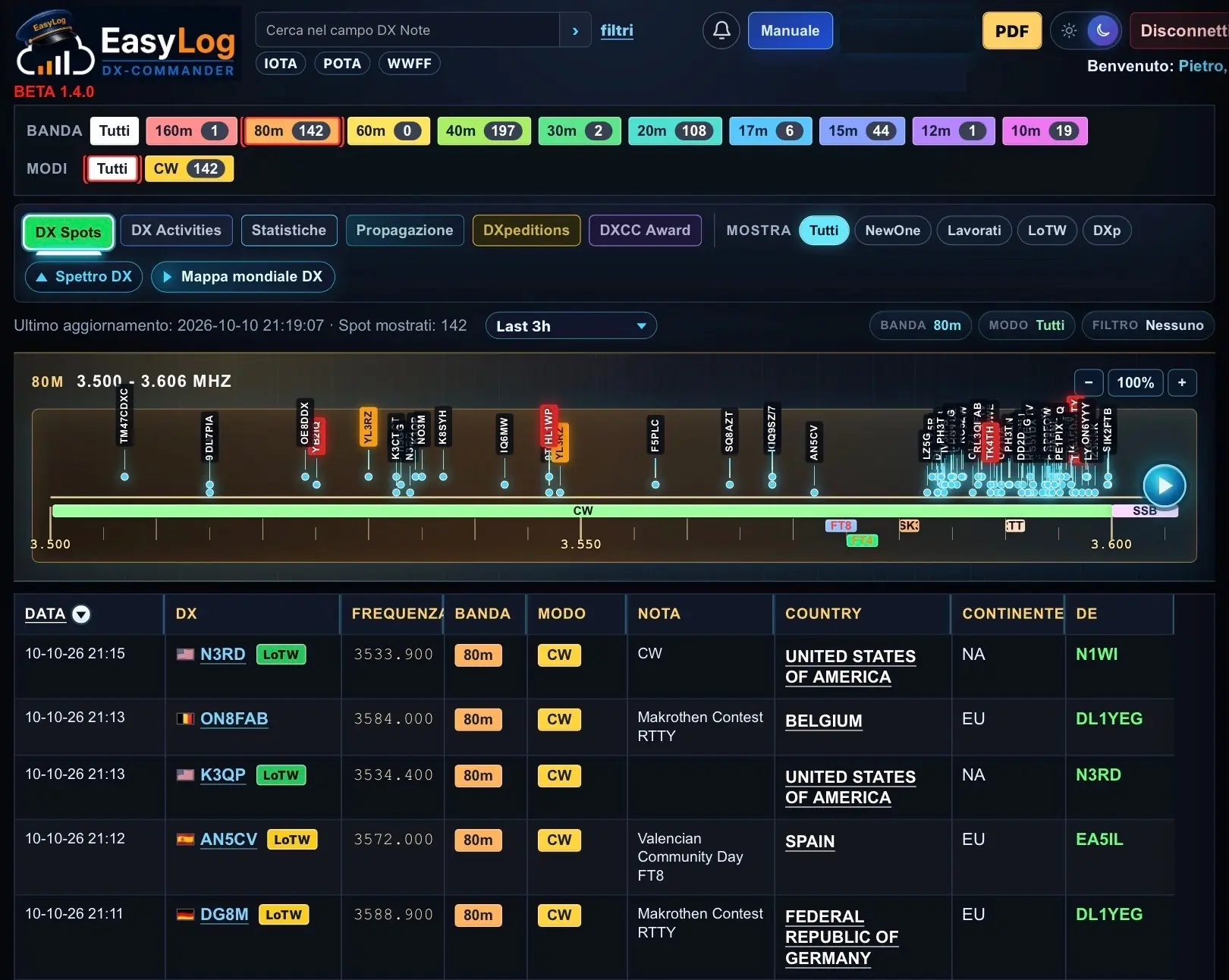Click the Manuale button

(790, 30)
